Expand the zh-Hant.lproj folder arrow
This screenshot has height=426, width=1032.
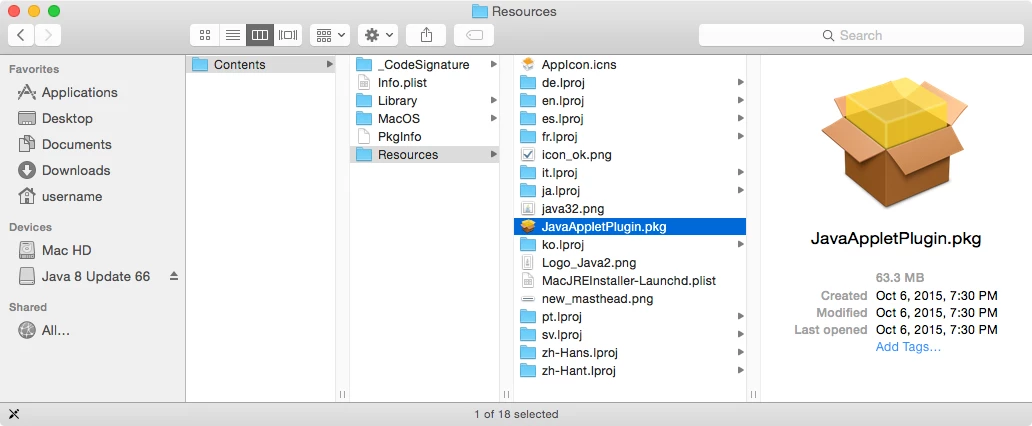pos(740,371)
